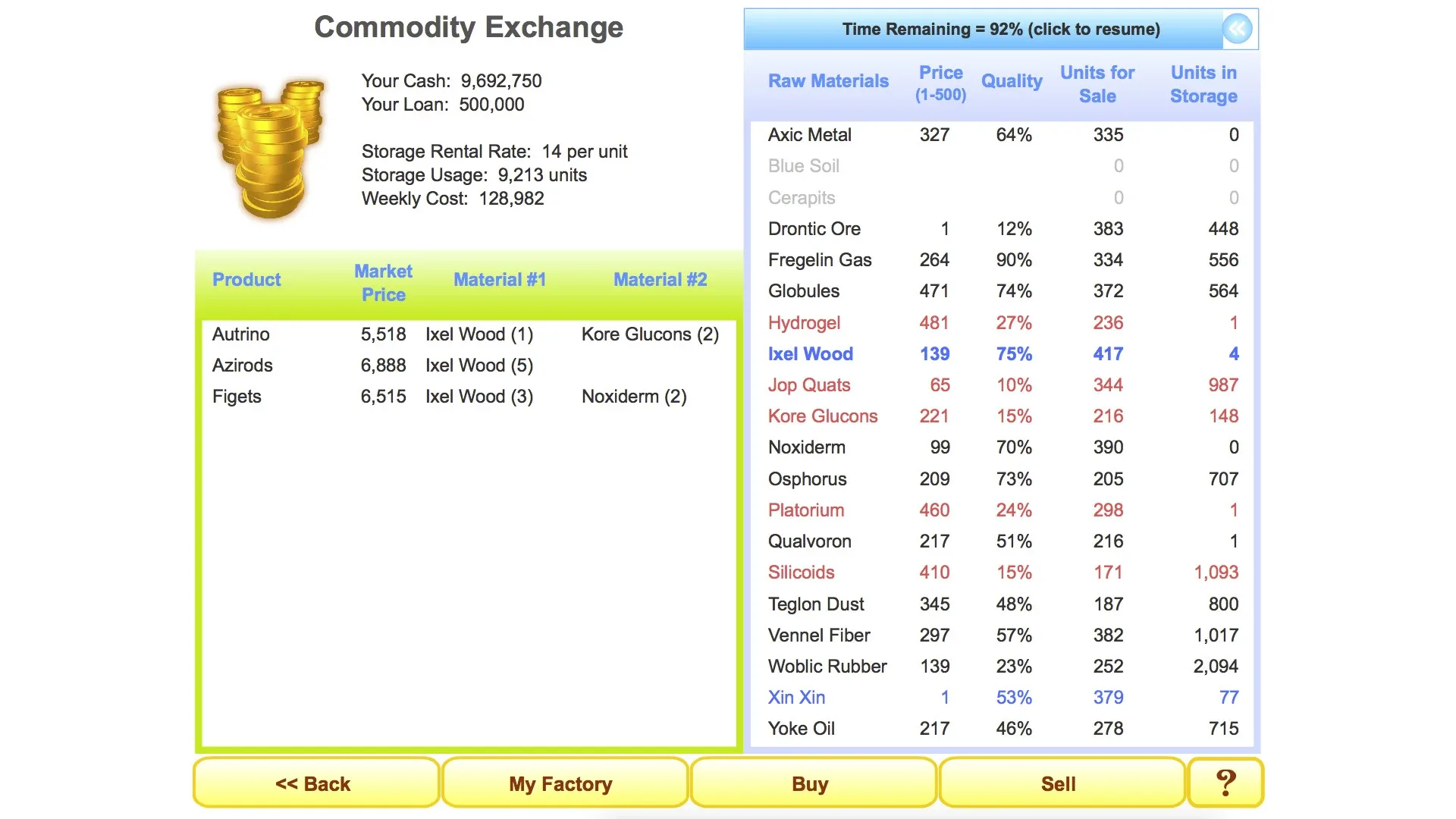This screenshot has width=1456, height=819.
Task: Click the Market Price column header
Action: click(x=383, y=283)
